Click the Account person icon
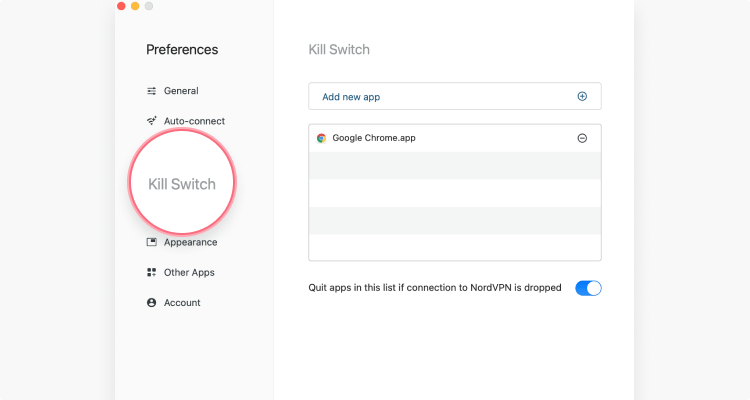Viewport: 750px width, 400px height. click(151, 302)
